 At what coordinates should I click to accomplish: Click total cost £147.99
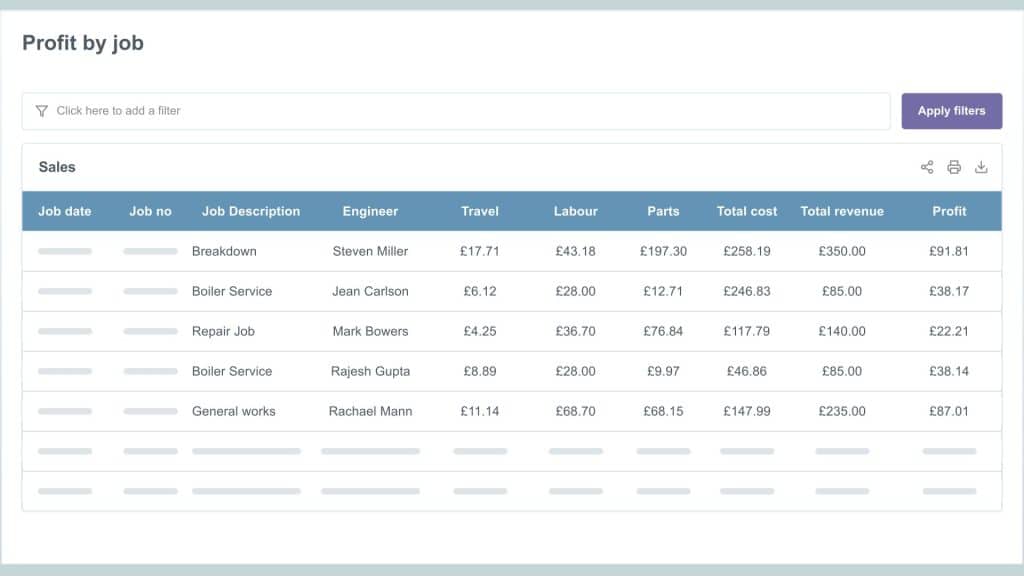tap(746, 411)
